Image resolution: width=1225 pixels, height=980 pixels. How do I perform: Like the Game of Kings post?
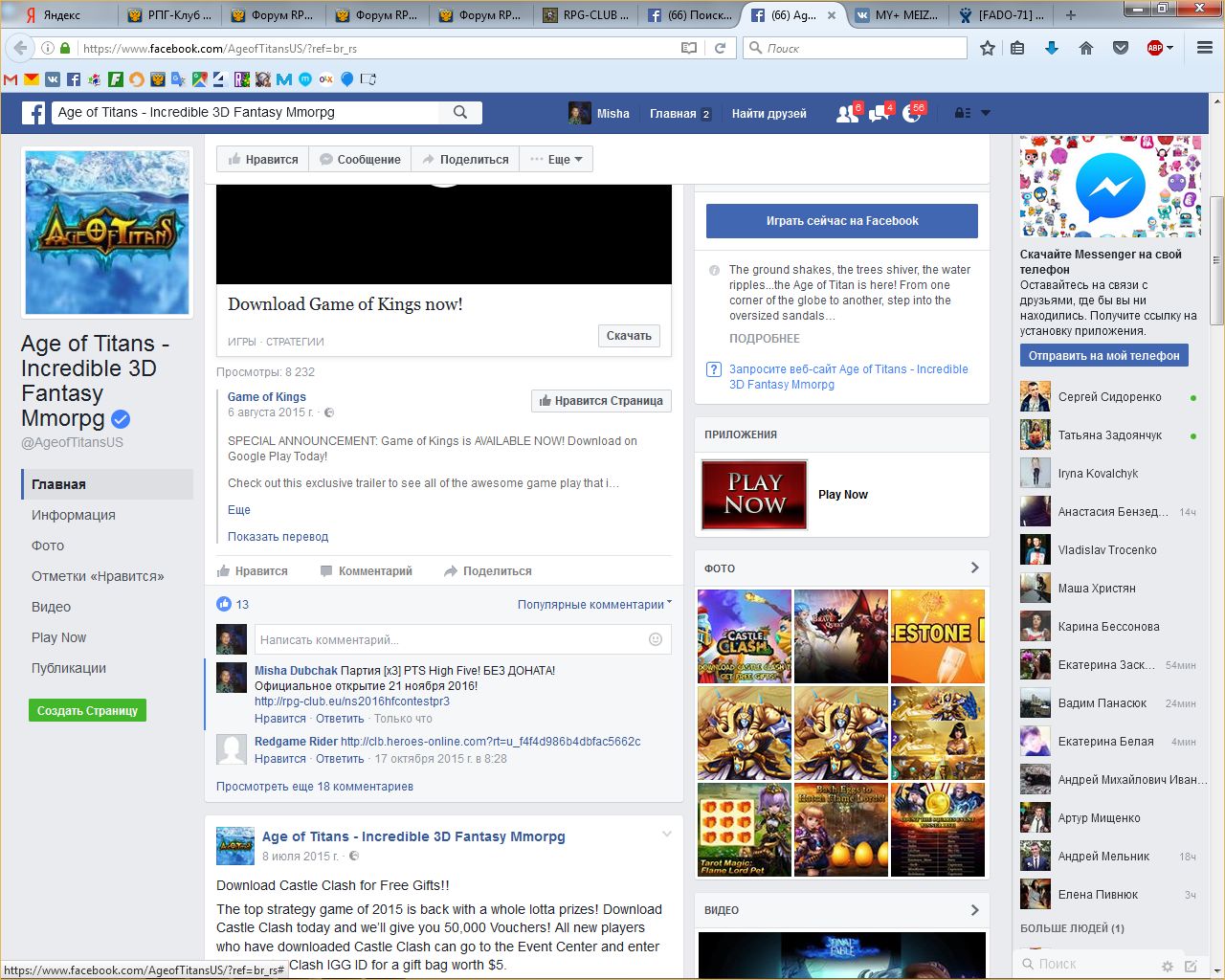(253, 571)
